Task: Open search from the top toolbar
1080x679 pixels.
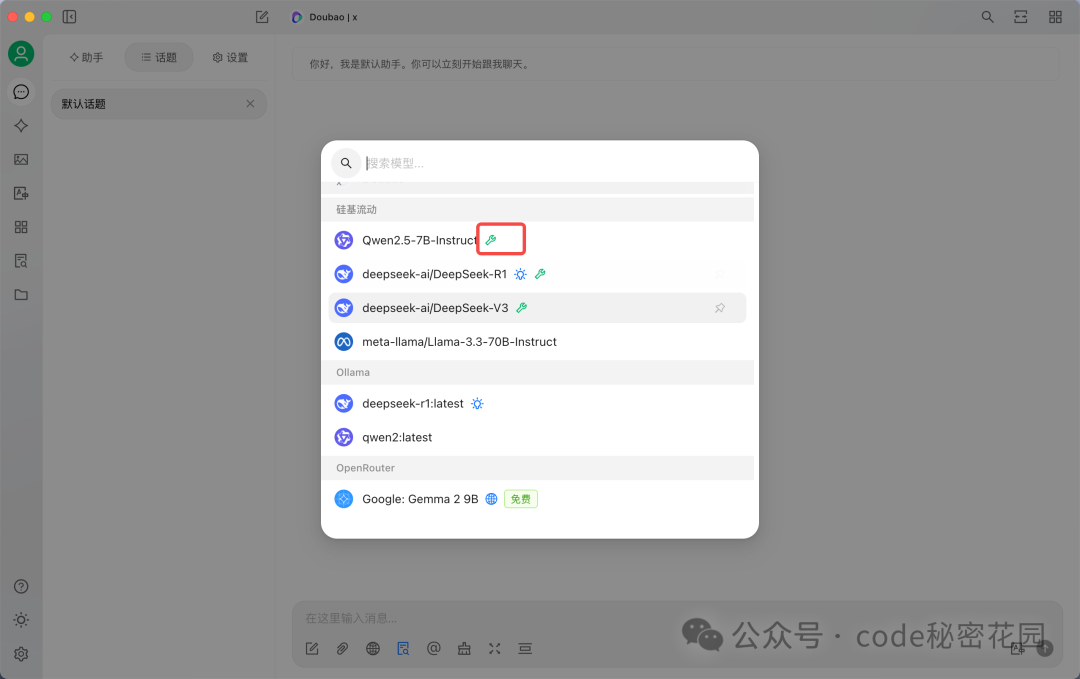Action: [987, 17]
